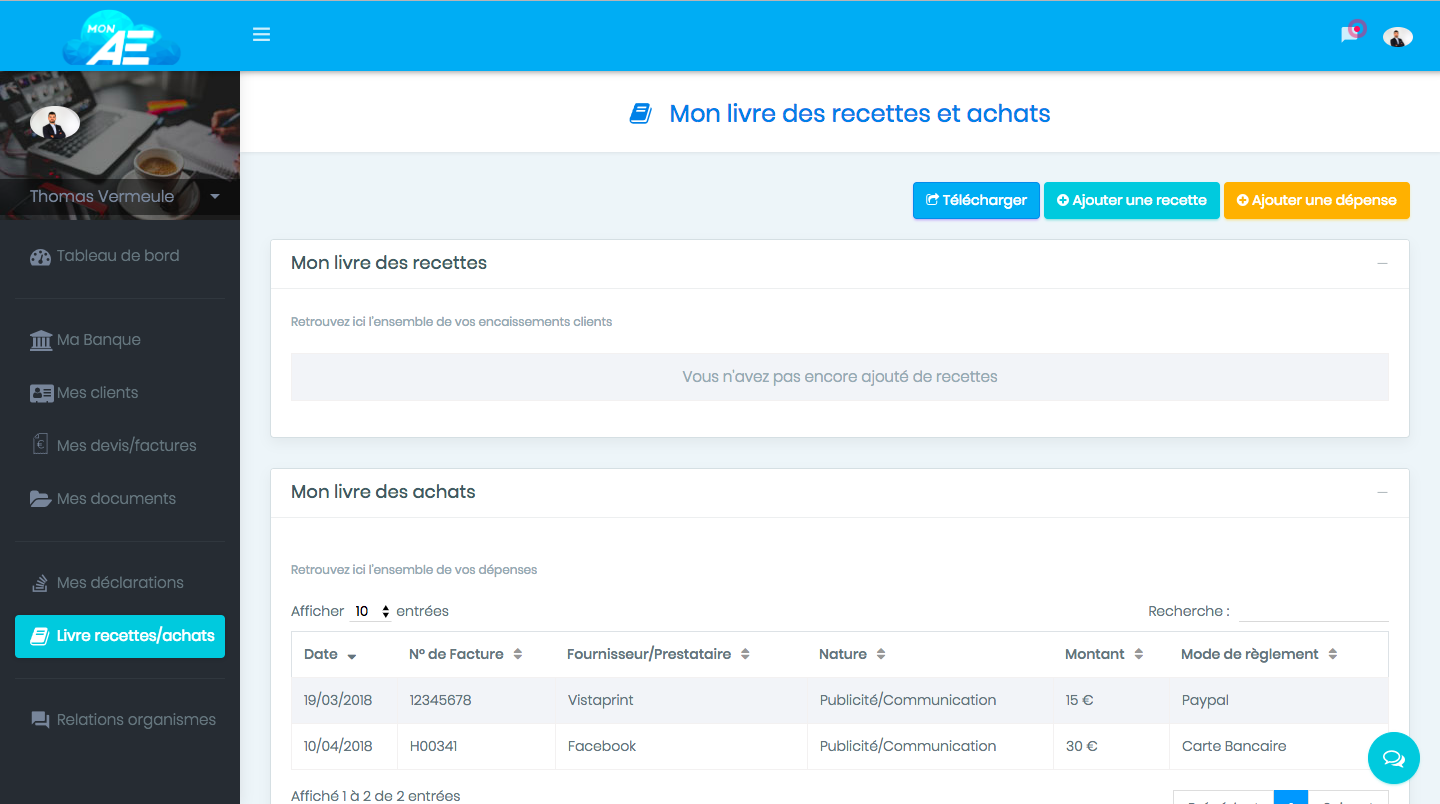
Task: Click the 'Vous n'avez pas encore ajouté de recettes' notice
Action: [x=840, y=377]
